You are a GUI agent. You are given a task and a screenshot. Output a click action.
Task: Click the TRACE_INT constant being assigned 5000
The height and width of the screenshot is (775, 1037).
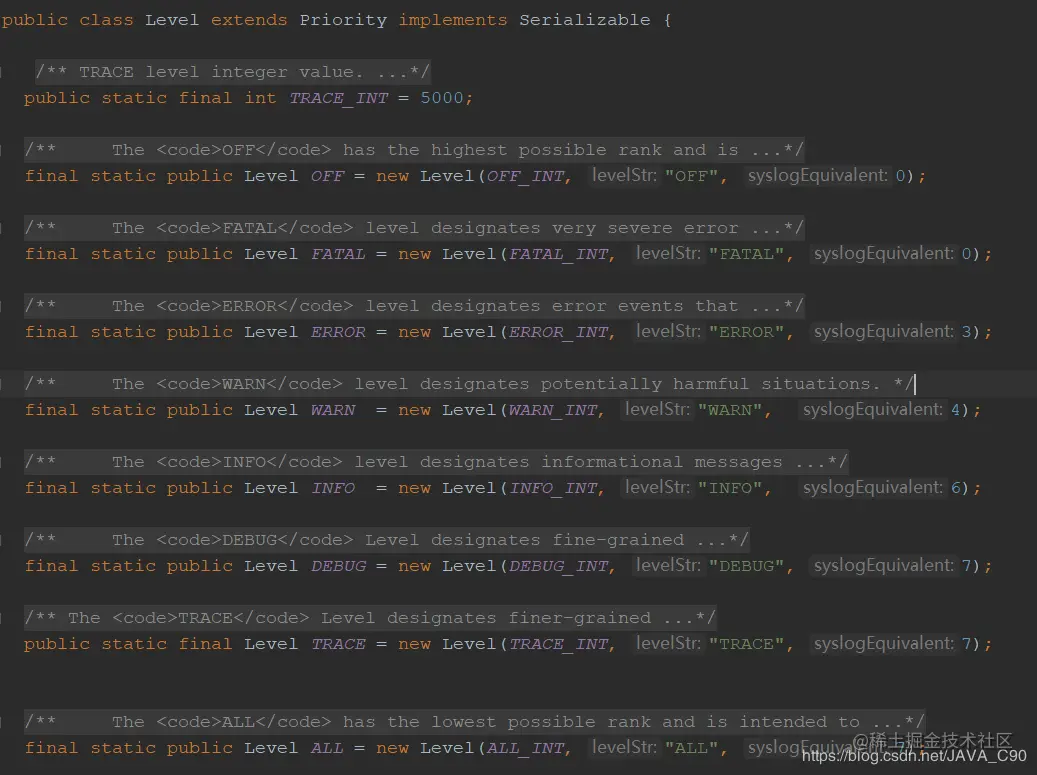pyautogui.click(x=339, y=98)
